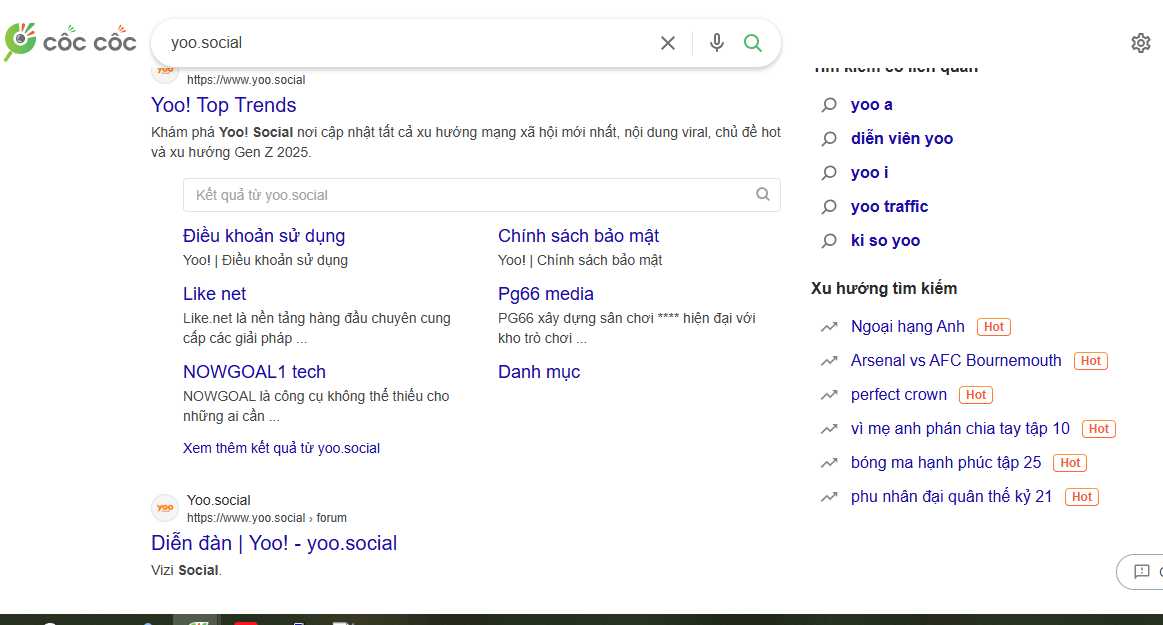
Task: Click search icon beside 'yoo i'
Action: [829, 173]
